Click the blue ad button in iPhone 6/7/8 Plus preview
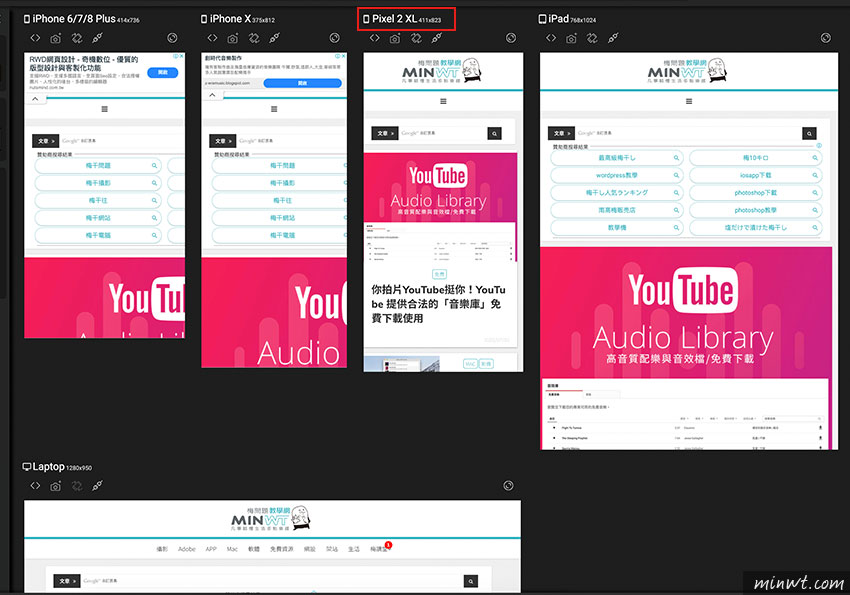Viewport: 850px width, 595px height. pyautogui.click(x=163, y=72)
